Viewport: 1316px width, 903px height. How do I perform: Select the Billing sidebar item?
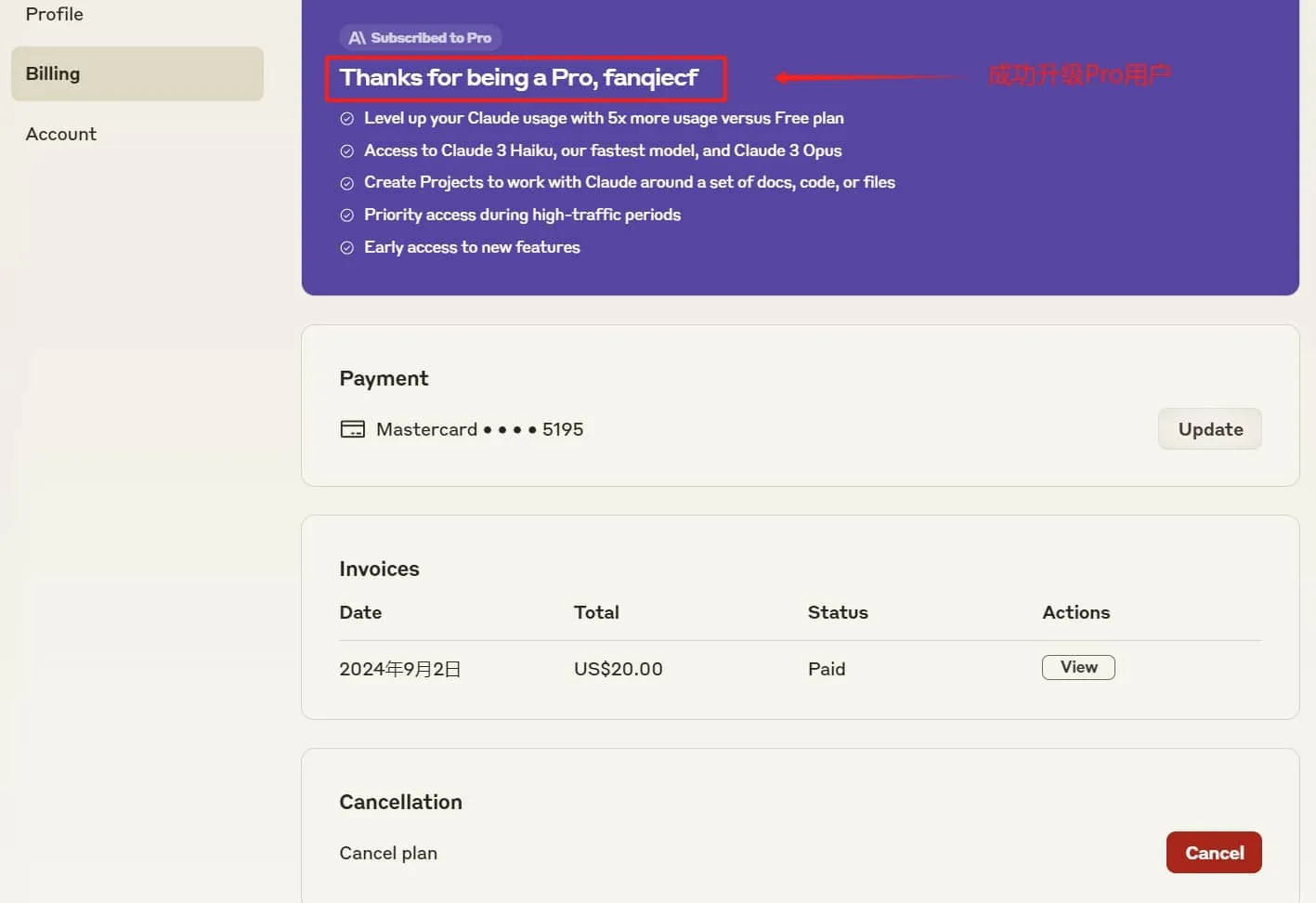(137, 73)
